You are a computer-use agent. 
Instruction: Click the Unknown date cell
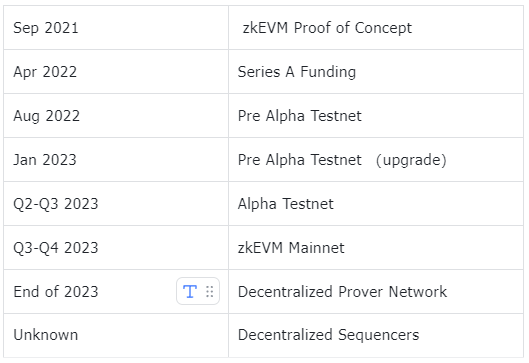pyautogui.click(x=116, y=335)
